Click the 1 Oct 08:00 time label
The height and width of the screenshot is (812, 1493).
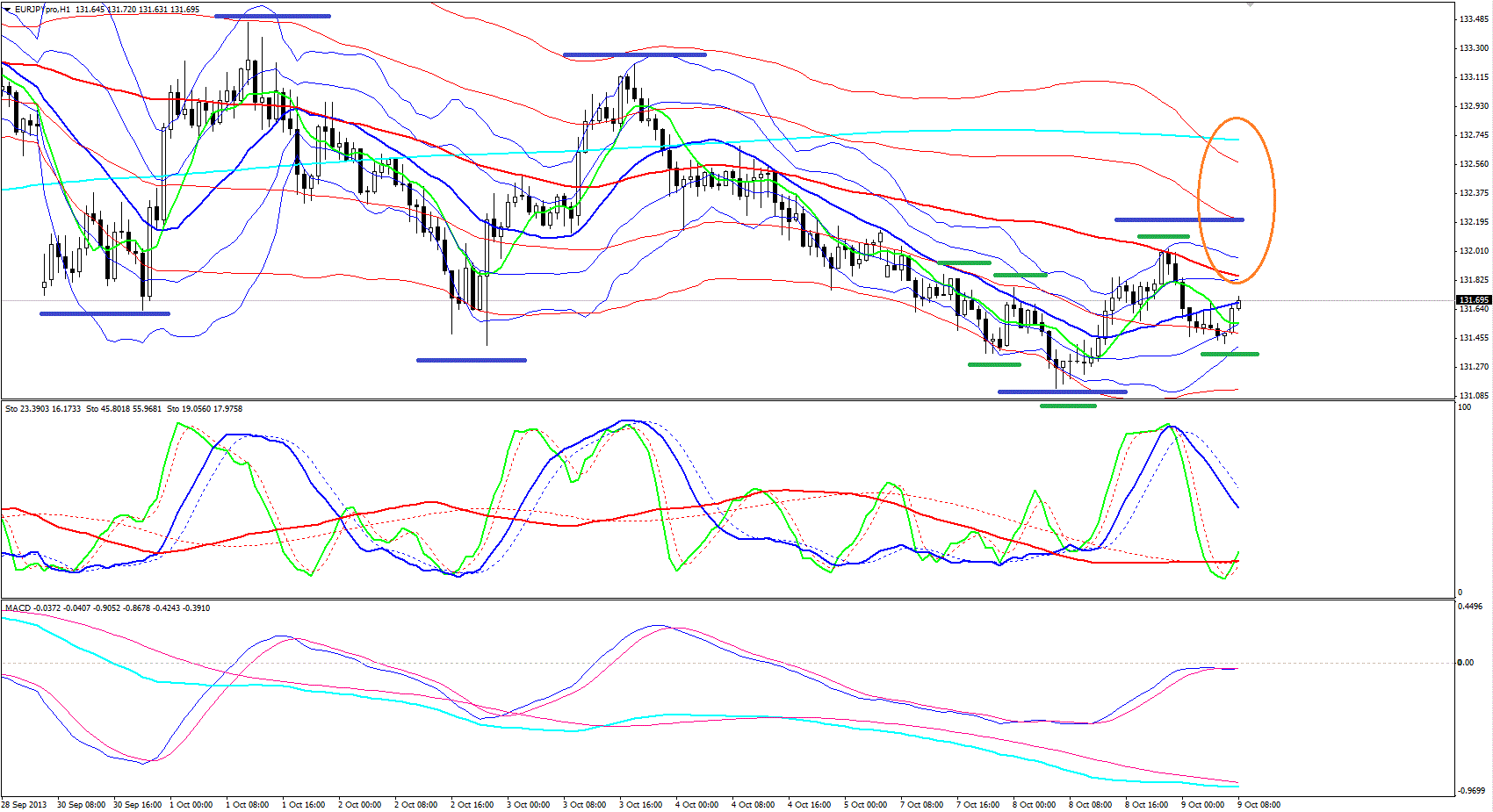coord(247,805)
